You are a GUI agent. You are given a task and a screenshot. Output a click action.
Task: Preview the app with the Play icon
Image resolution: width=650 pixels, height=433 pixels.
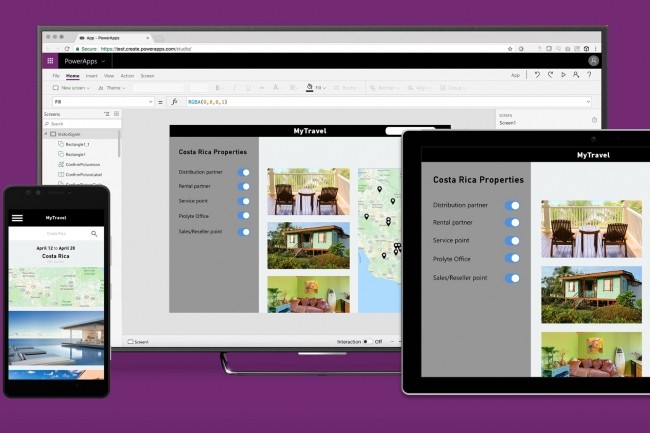click(563, 75)
